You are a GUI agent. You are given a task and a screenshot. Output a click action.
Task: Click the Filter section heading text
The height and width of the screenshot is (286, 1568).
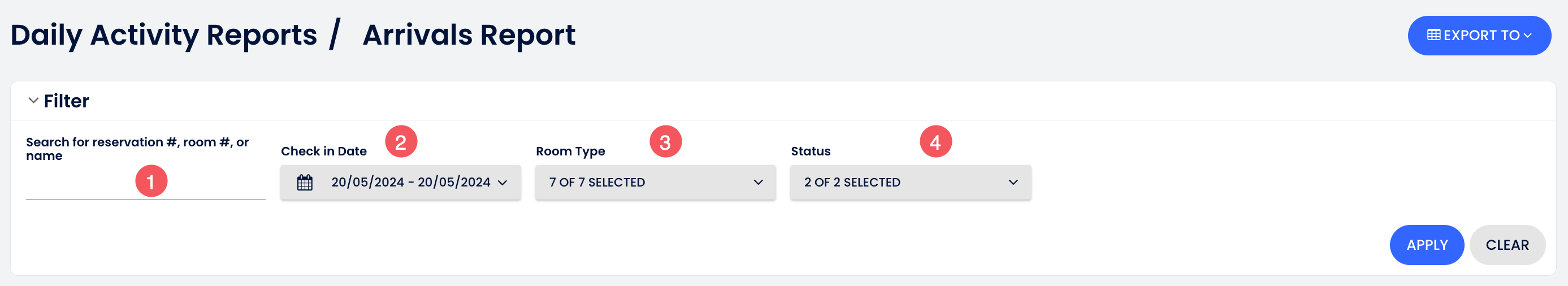click(x=66, y=101)
